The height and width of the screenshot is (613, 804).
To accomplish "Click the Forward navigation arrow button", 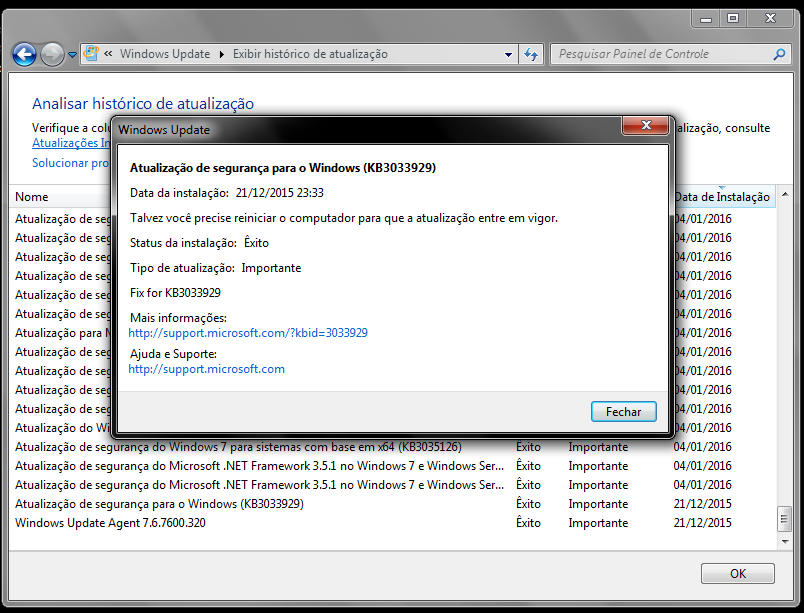I will (52, 54).
